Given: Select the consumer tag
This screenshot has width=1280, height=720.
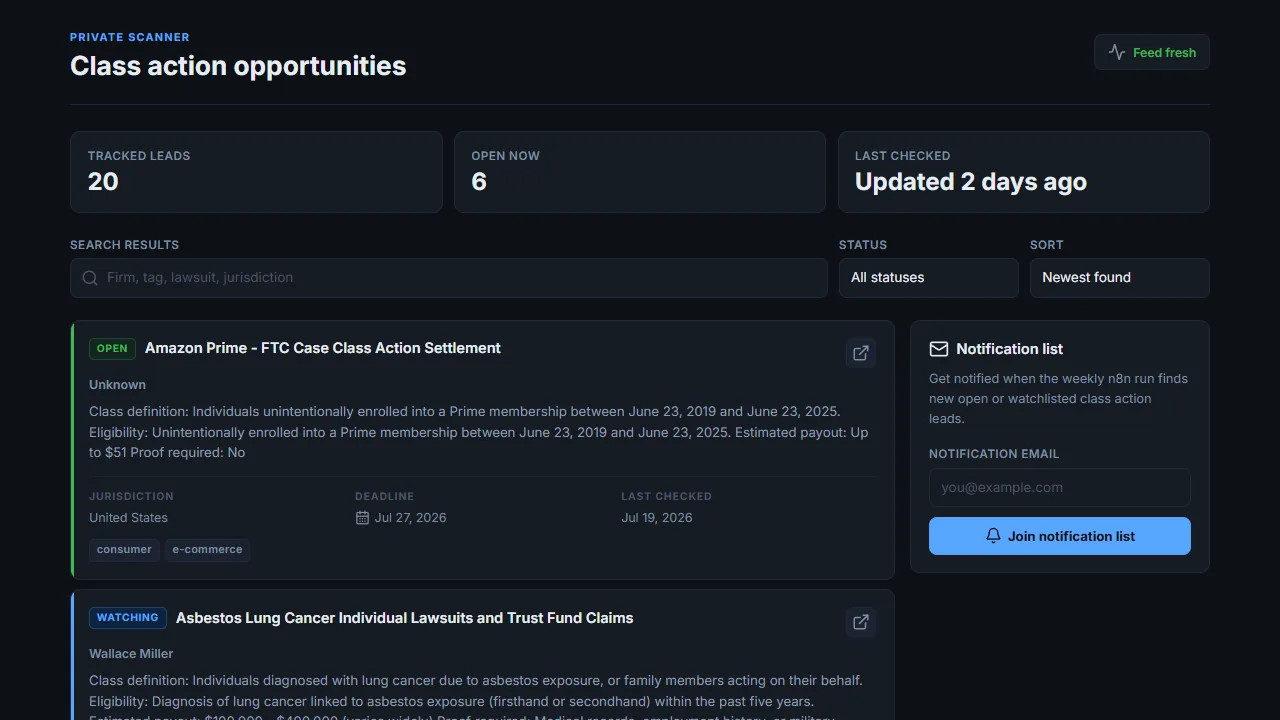Looking at the screenshot, I should click(124, 550).
